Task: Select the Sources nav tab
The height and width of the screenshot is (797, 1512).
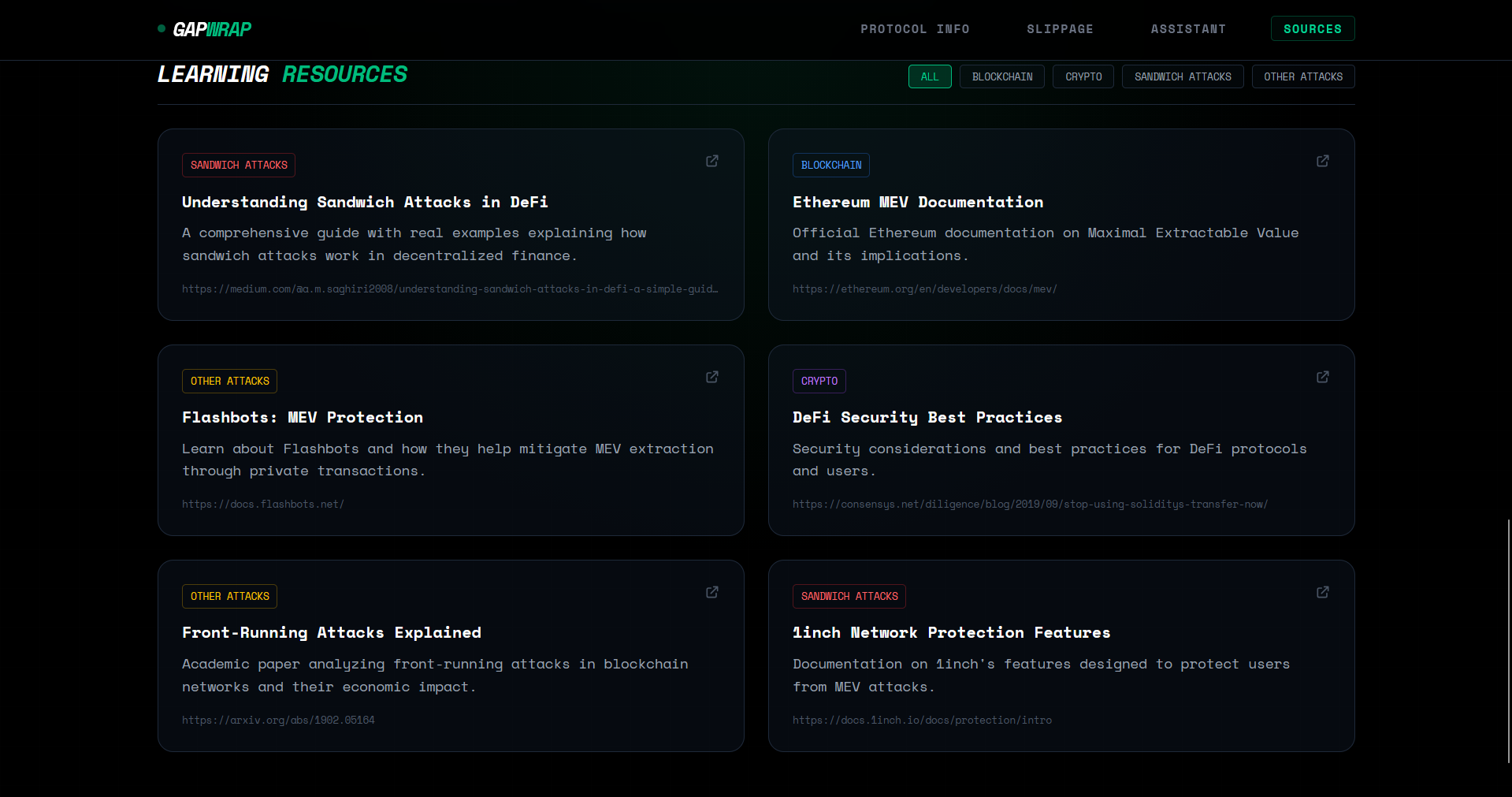Action: pos(1313,28)
